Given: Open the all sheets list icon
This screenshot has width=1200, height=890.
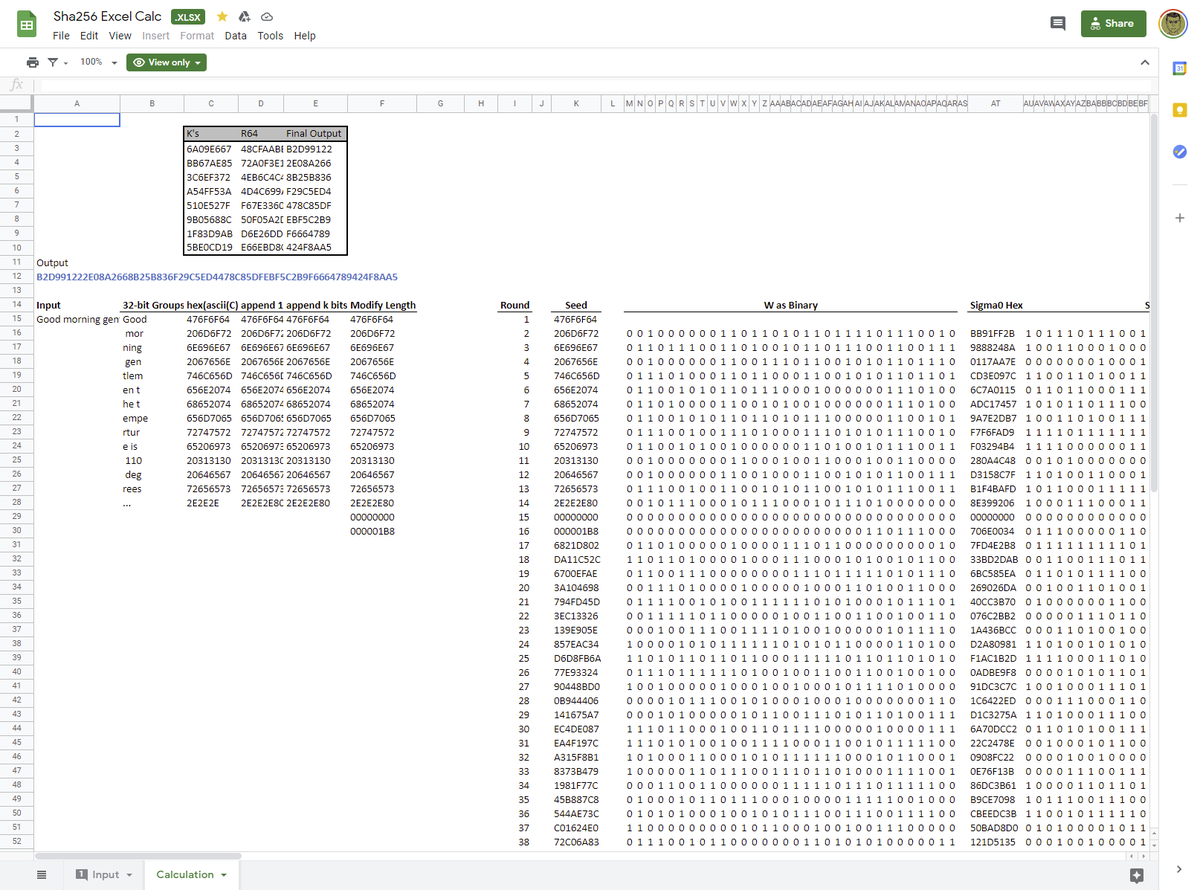Looking at the screenshot, I should pos(42,875).
